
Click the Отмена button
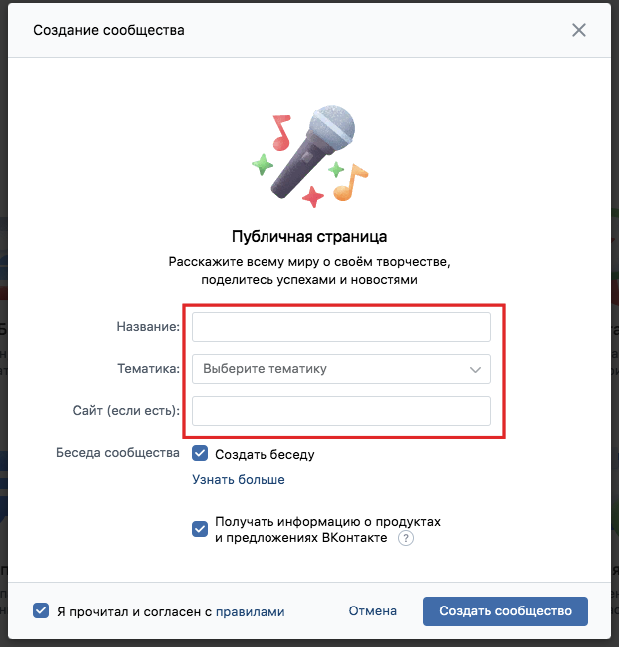(x=373, y=611)
